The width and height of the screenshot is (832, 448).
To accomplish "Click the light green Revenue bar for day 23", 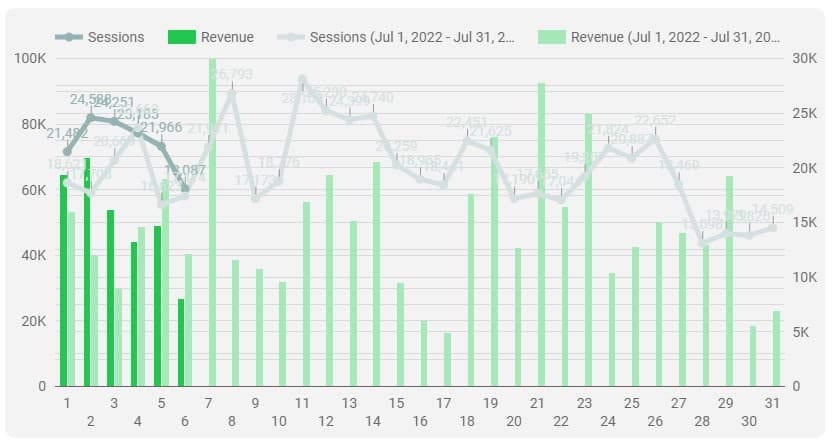I will coord(588,249).
